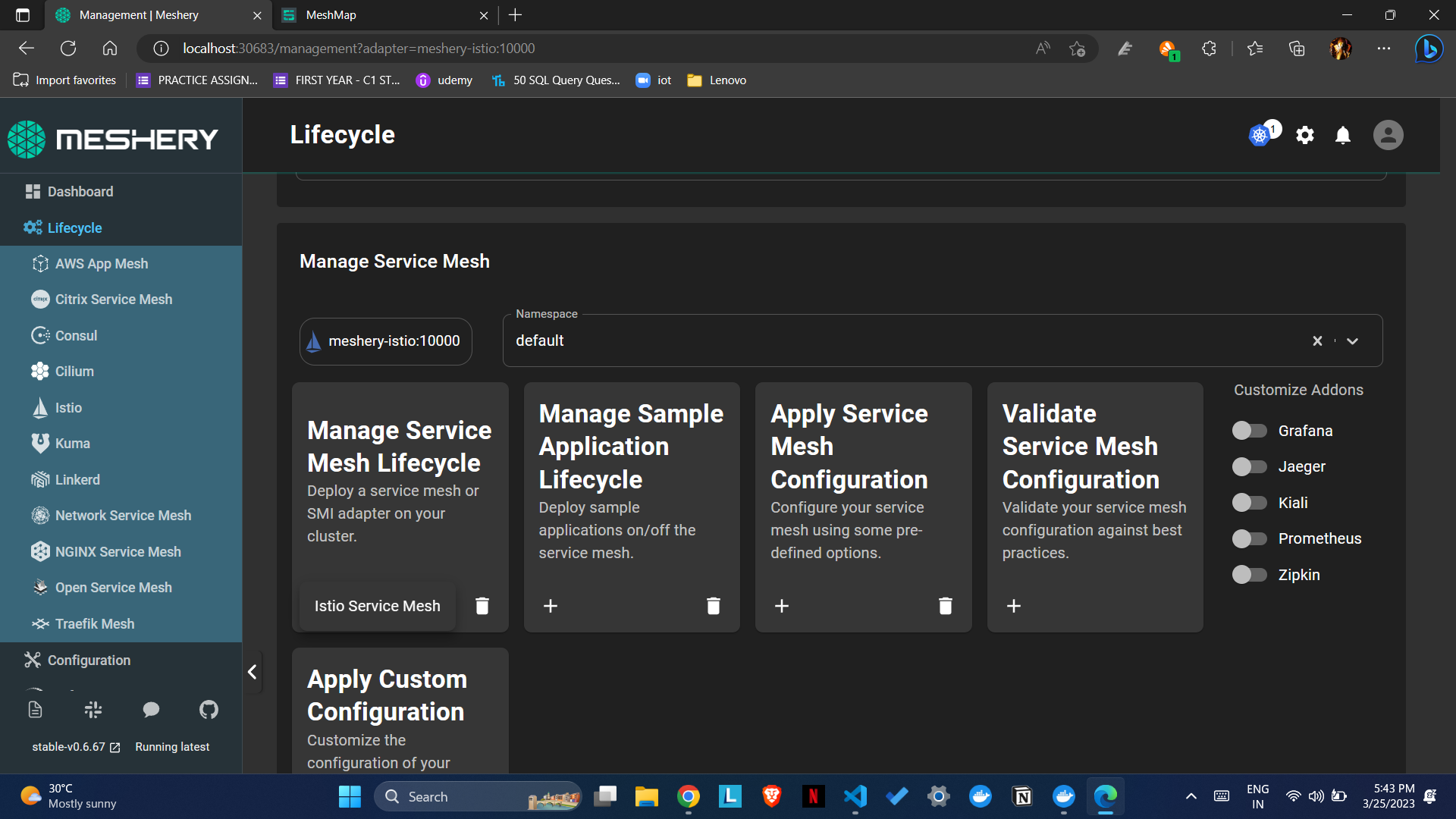Collapse the sidebar with the chevron
Image resolution: width=1456 pixels, height=819 pixels.
pos(252,671)
